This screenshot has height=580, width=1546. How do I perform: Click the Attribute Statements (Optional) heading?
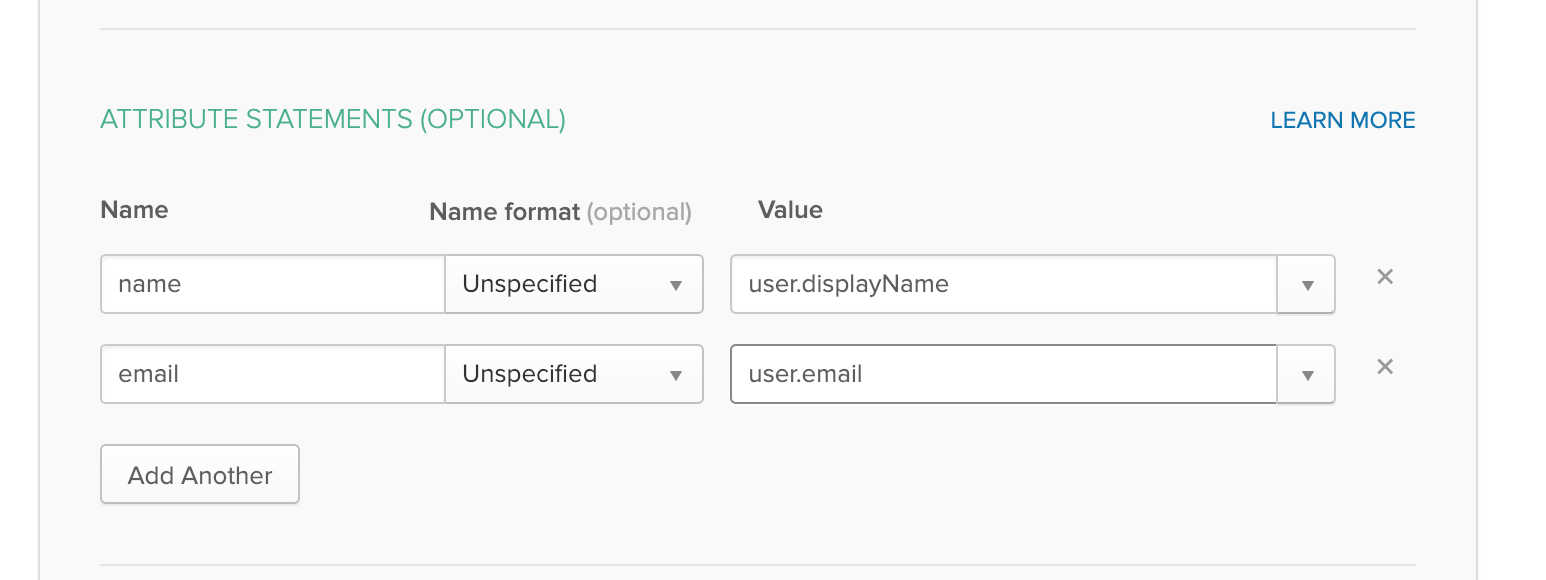333,119
